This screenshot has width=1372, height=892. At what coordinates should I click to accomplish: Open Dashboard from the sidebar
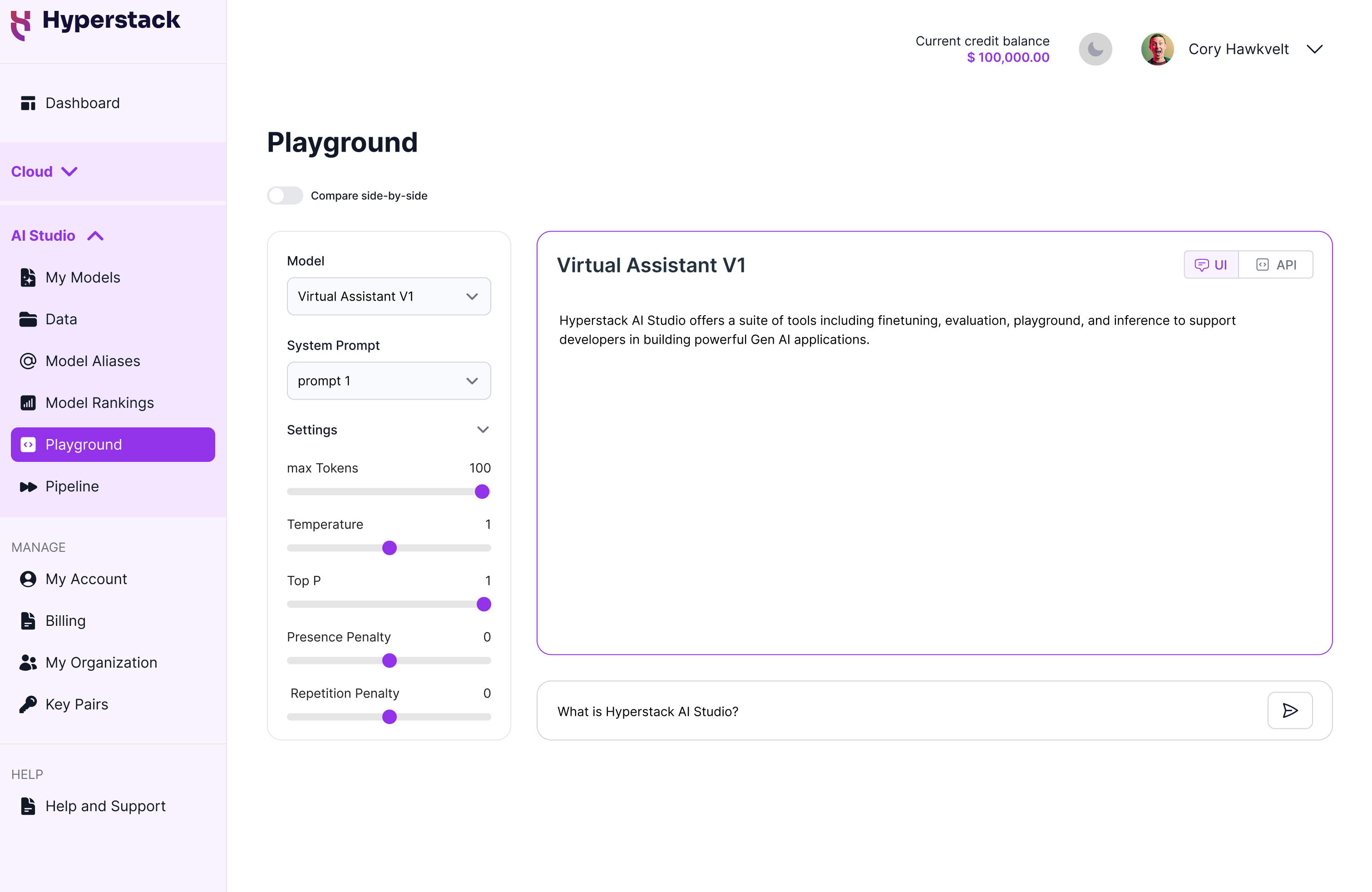113,103
